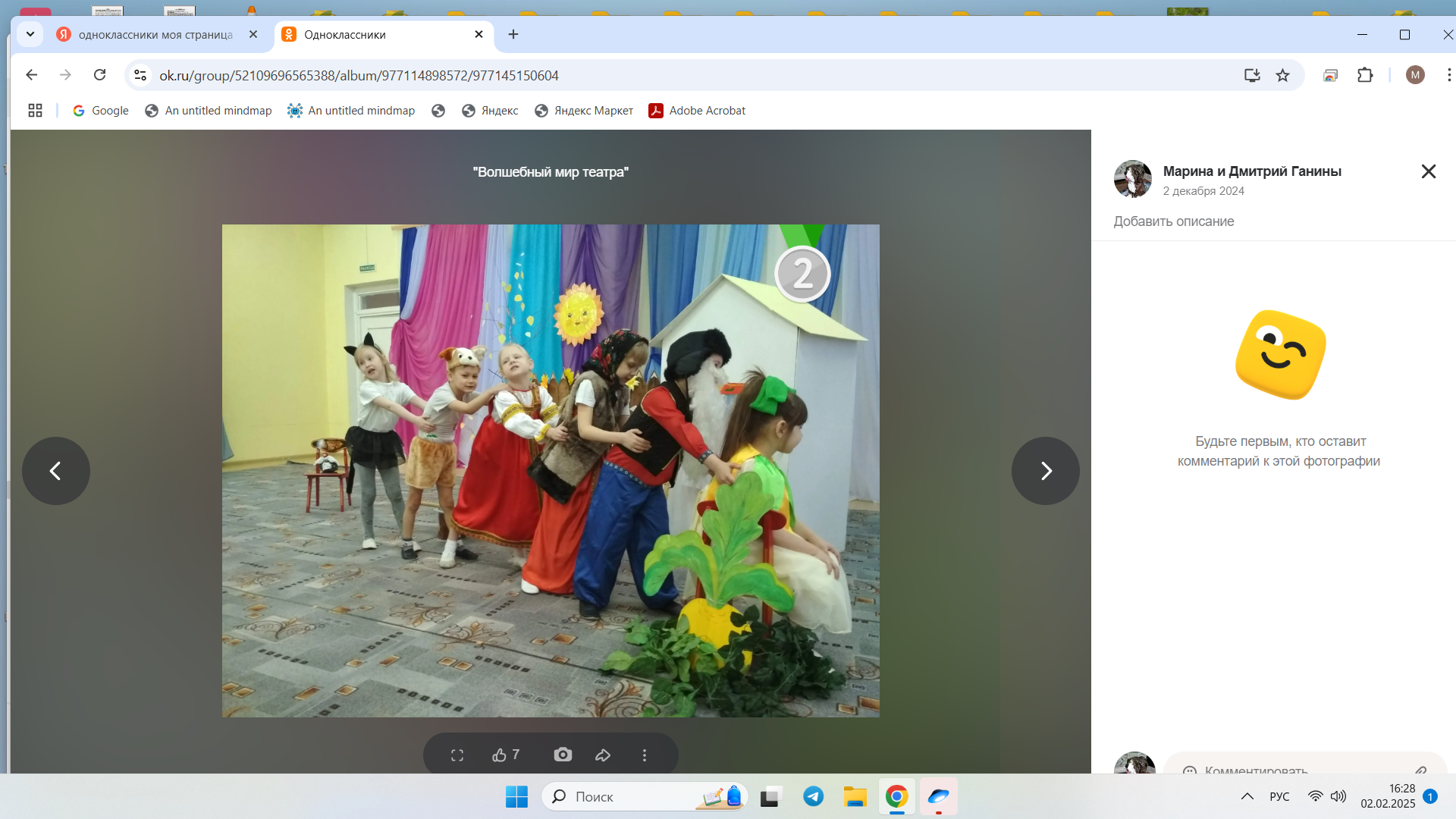Open the Adobe Acrobat bookmark

pyautogui.click(x=697, y=111)
